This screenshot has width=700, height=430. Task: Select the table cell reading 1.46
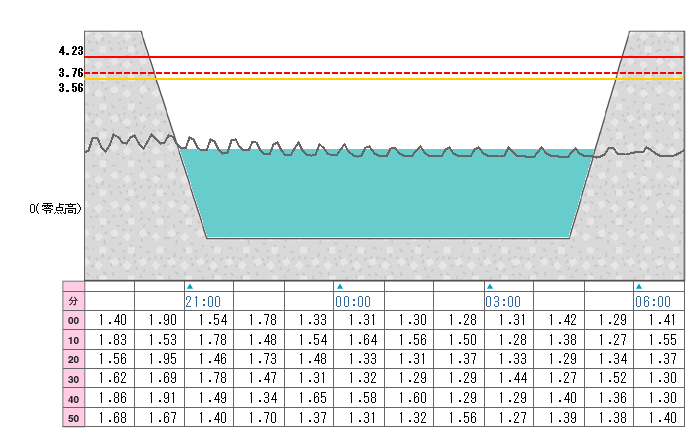click(209, 359)
